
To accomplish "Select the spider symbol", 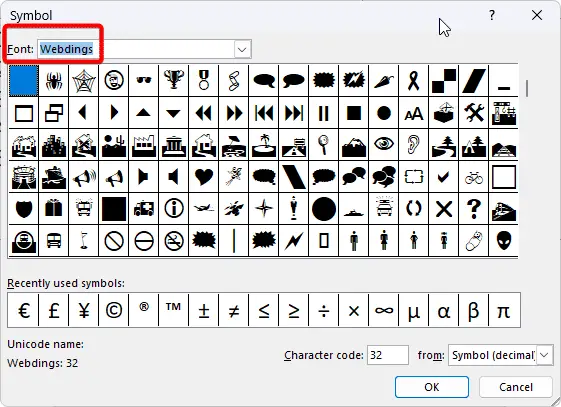I will (x=54, y=80).
